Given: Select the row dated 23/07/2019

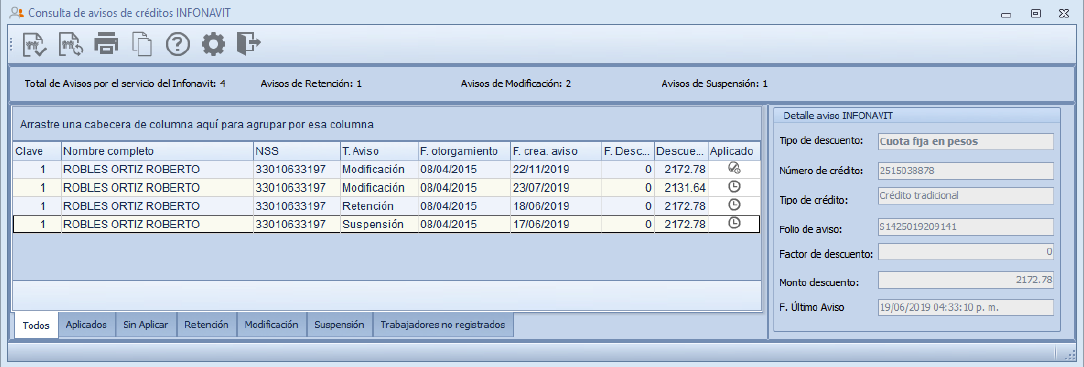Looking at the screenshot, I should pyautogui.click(x=386, y=187).
